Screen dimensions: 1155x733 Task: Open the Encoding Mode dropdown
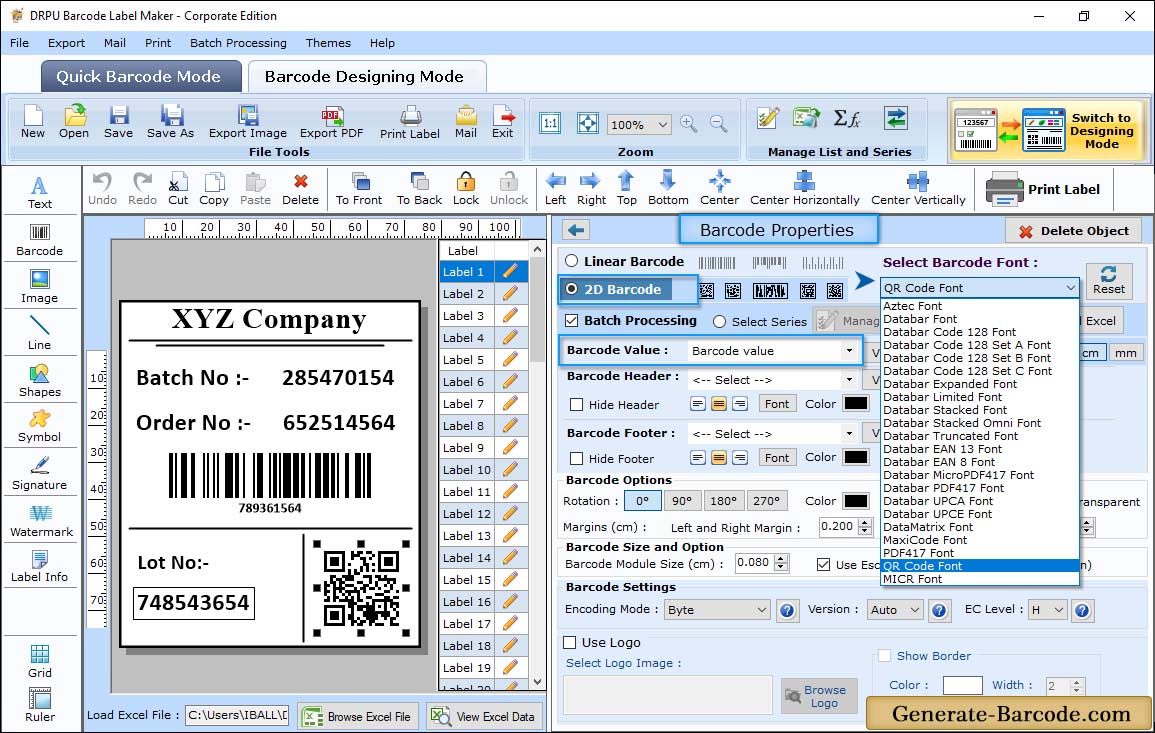(717, 610)
